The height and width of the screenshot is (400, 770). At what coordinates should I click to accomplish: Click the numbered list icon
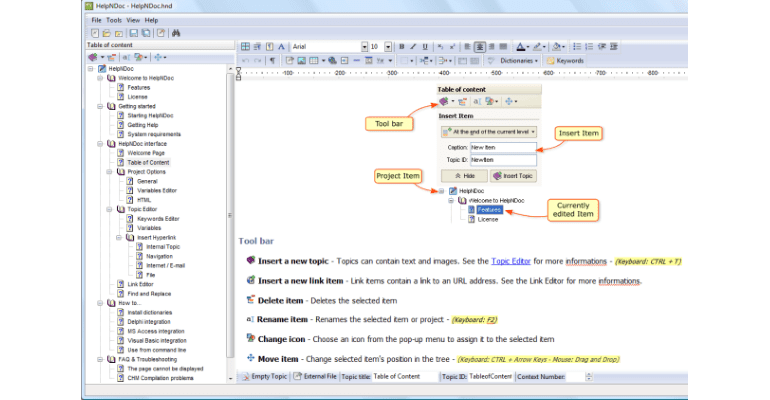(x=589, y=47)
